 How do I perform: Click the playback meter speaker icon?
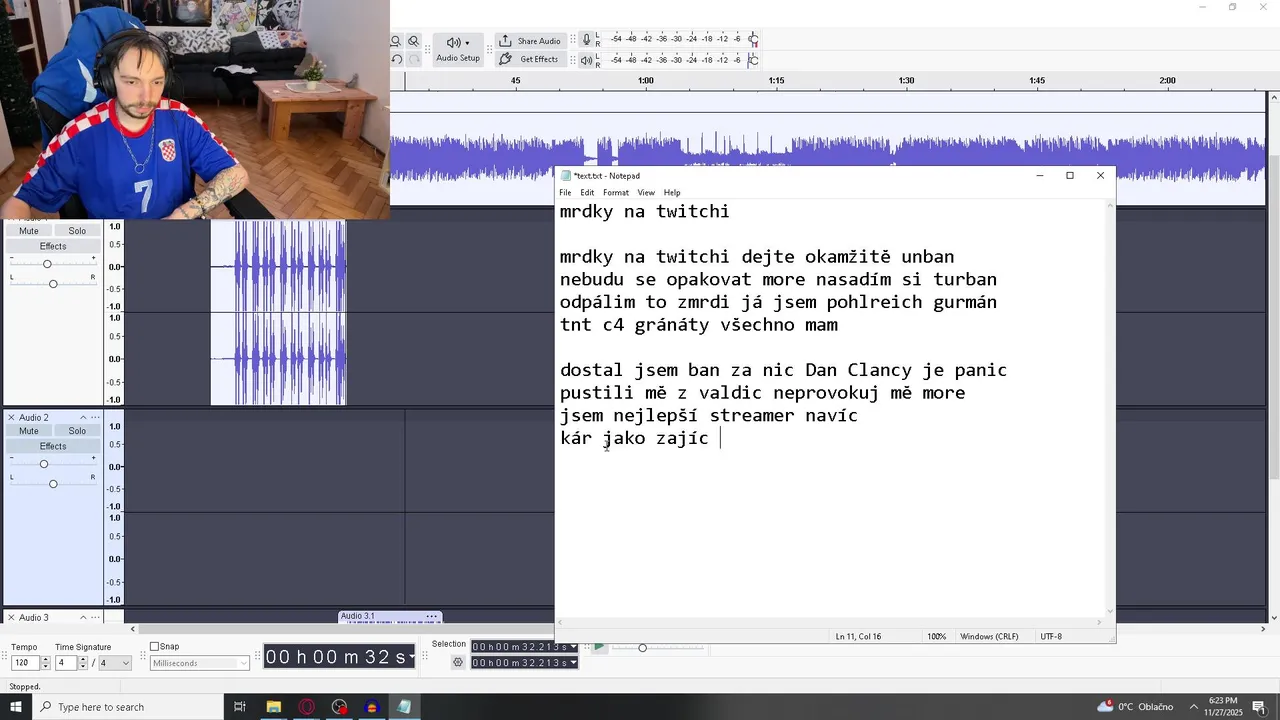point(587,59)
